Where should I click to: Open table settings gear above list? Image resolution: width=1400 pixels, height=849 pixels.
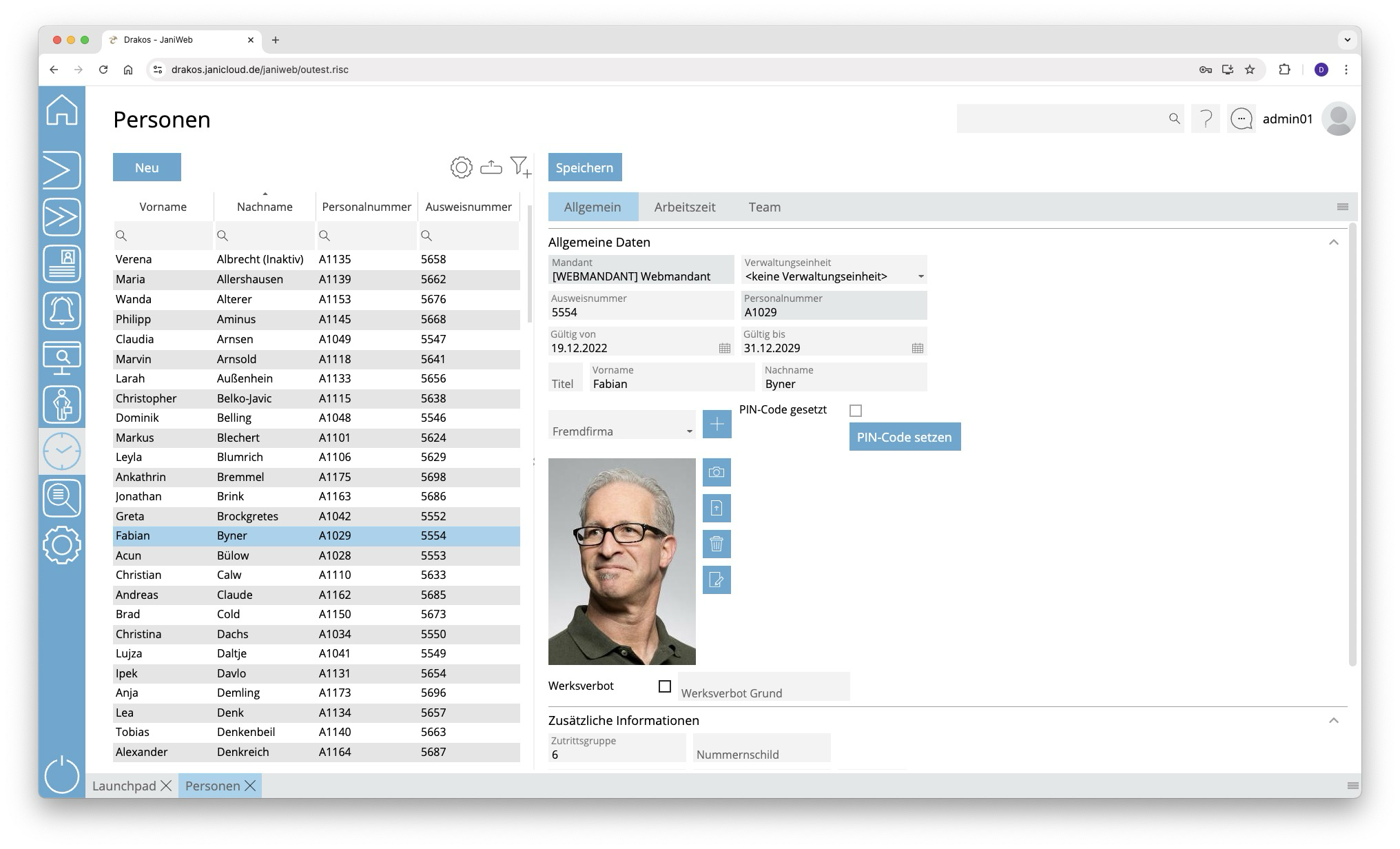(x=461, y=167)
